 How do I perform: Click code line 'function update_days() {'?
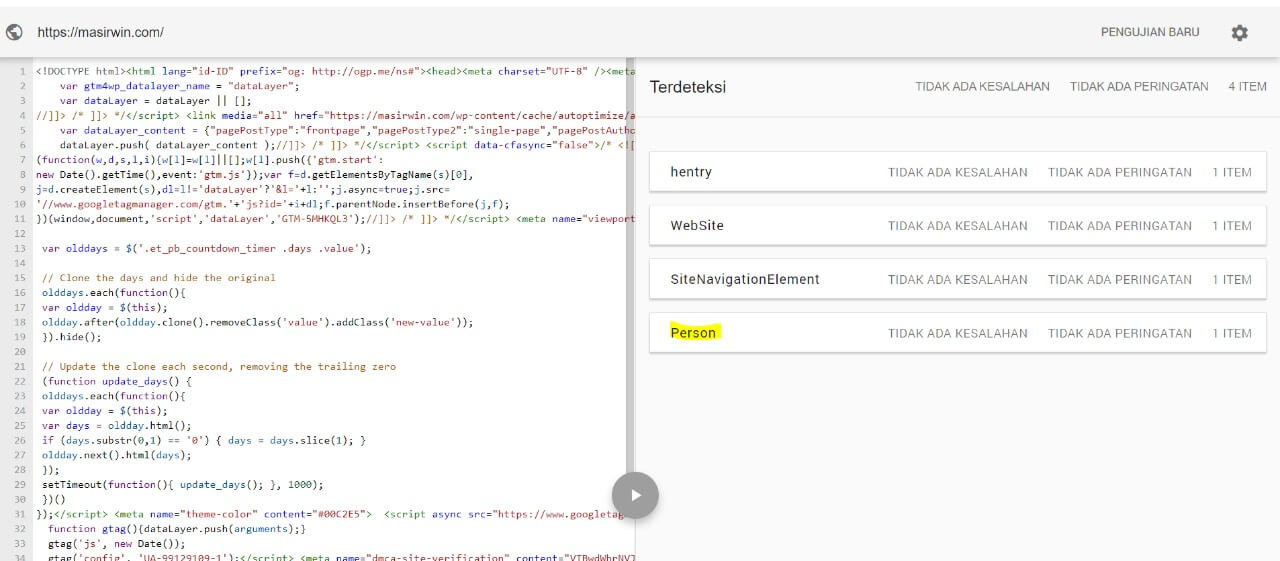pos(117,381)
